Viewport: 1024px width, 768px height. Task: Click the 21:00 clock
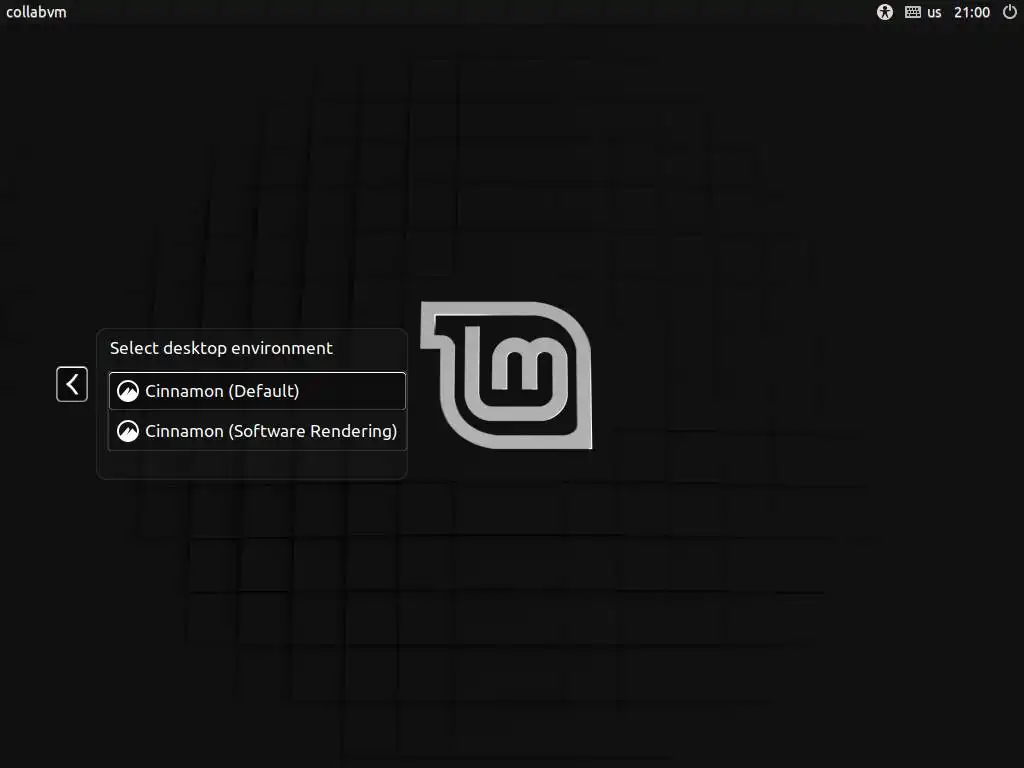click(x=972, y=12)
